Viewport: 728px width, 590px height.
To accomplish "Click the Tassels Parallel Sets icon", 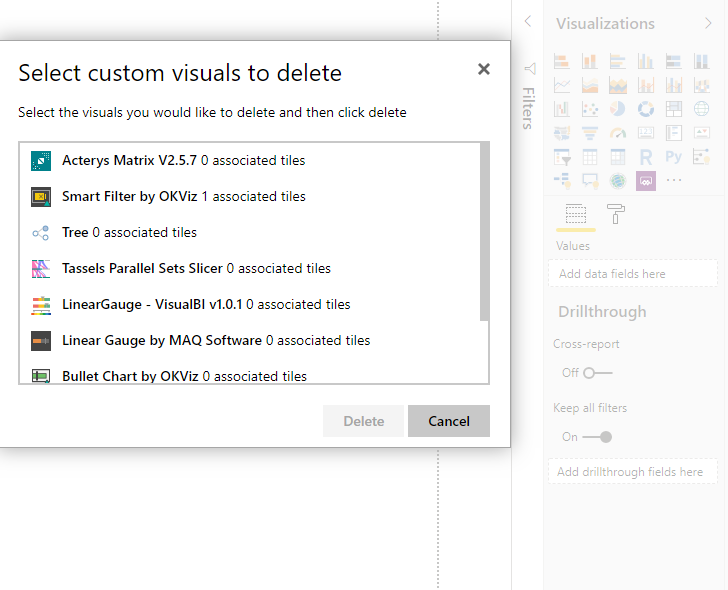I will click(41, 269).
